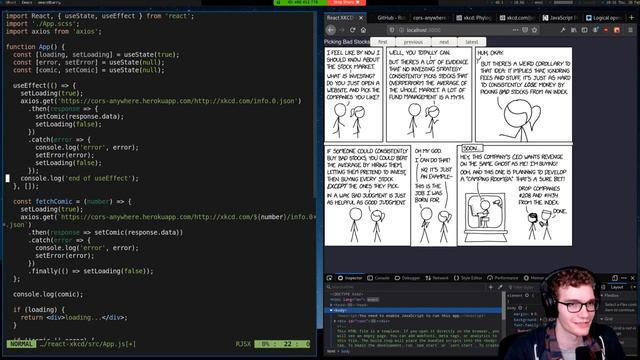Switch to the cors-anywhere browser tab
The image size is (640, 360).
(x=430, y=18)
